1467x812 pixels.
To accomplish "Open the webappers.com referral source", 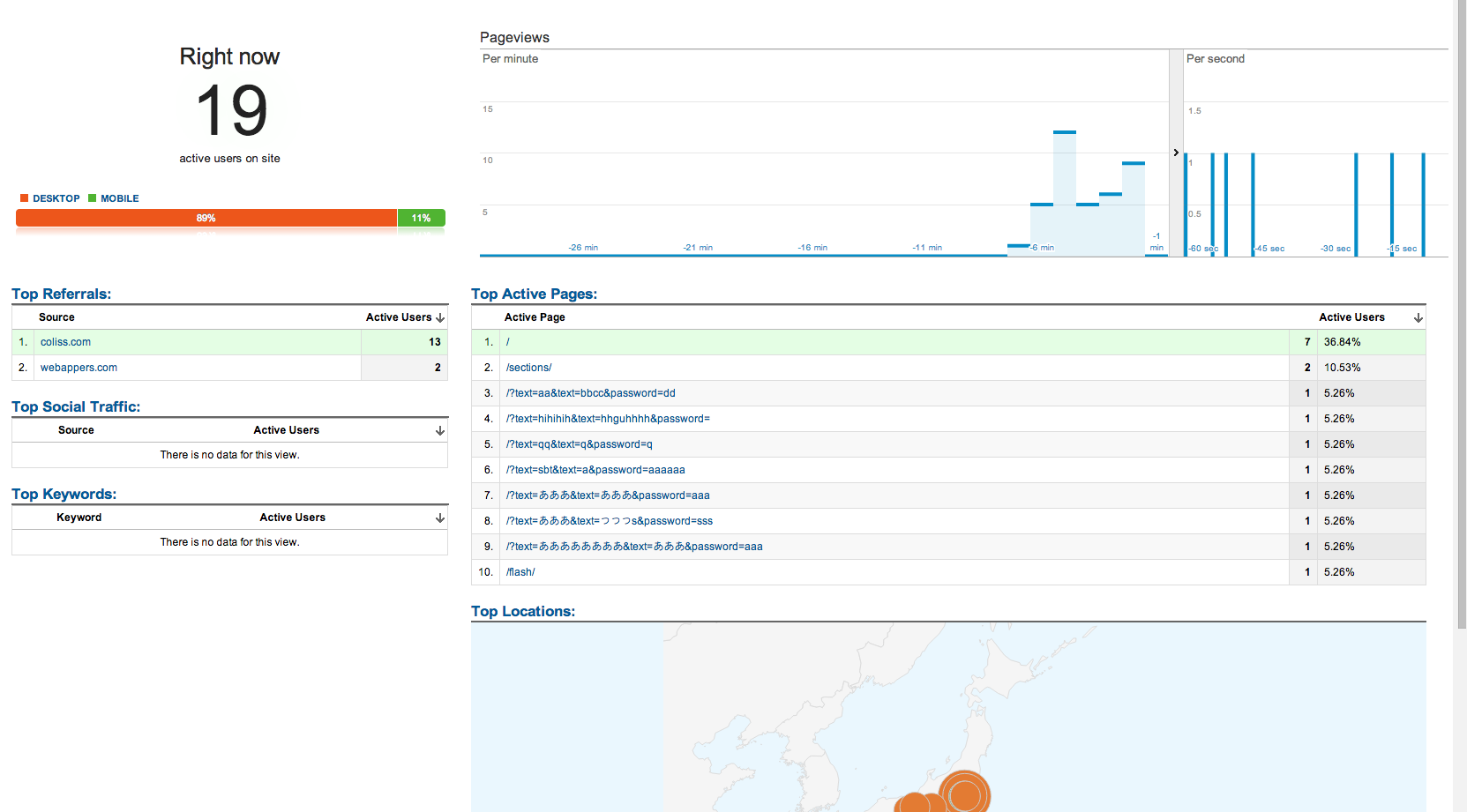I will [x=79, y=368].
